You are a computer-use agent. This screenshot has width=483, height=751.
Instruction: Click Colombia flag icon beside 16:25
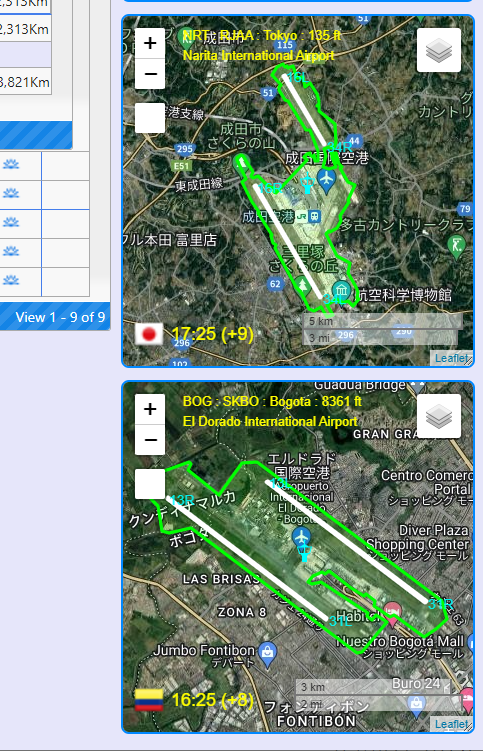149,700
